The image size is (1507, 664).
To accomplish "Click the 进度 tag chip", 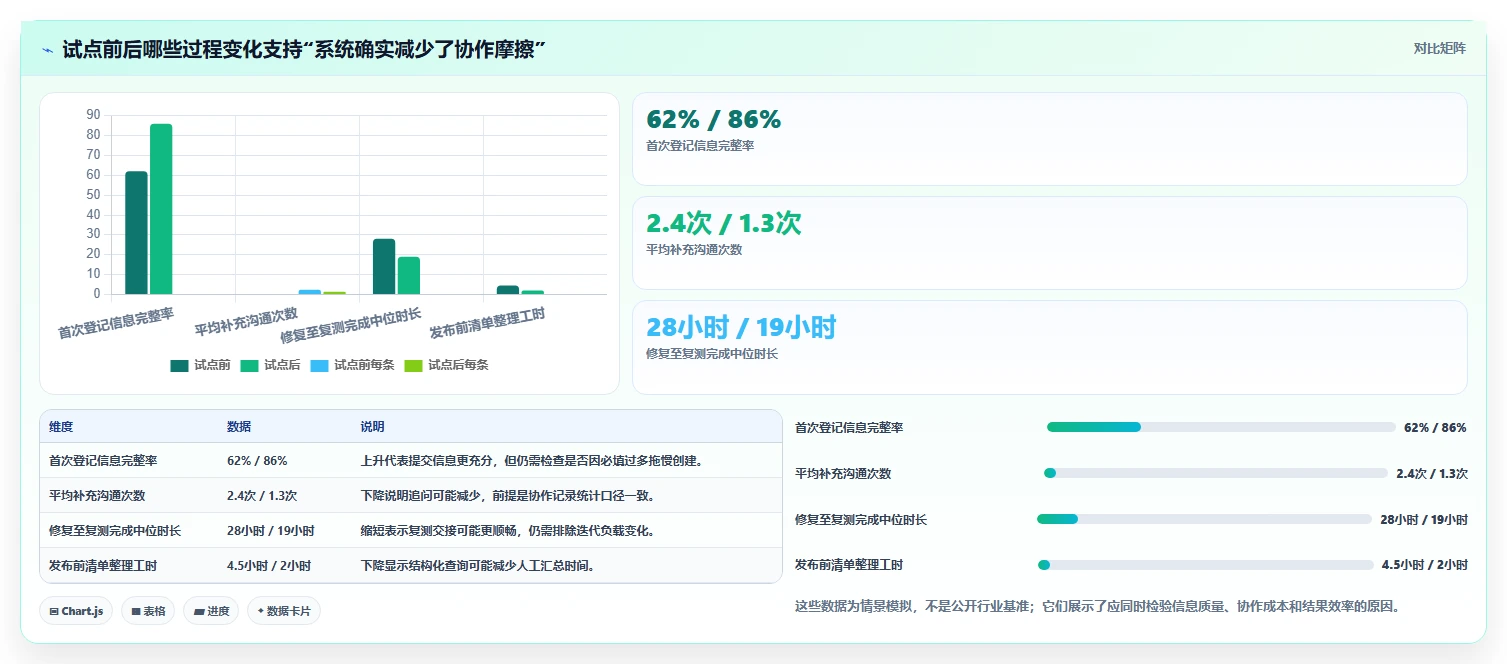I will [211, 611].
